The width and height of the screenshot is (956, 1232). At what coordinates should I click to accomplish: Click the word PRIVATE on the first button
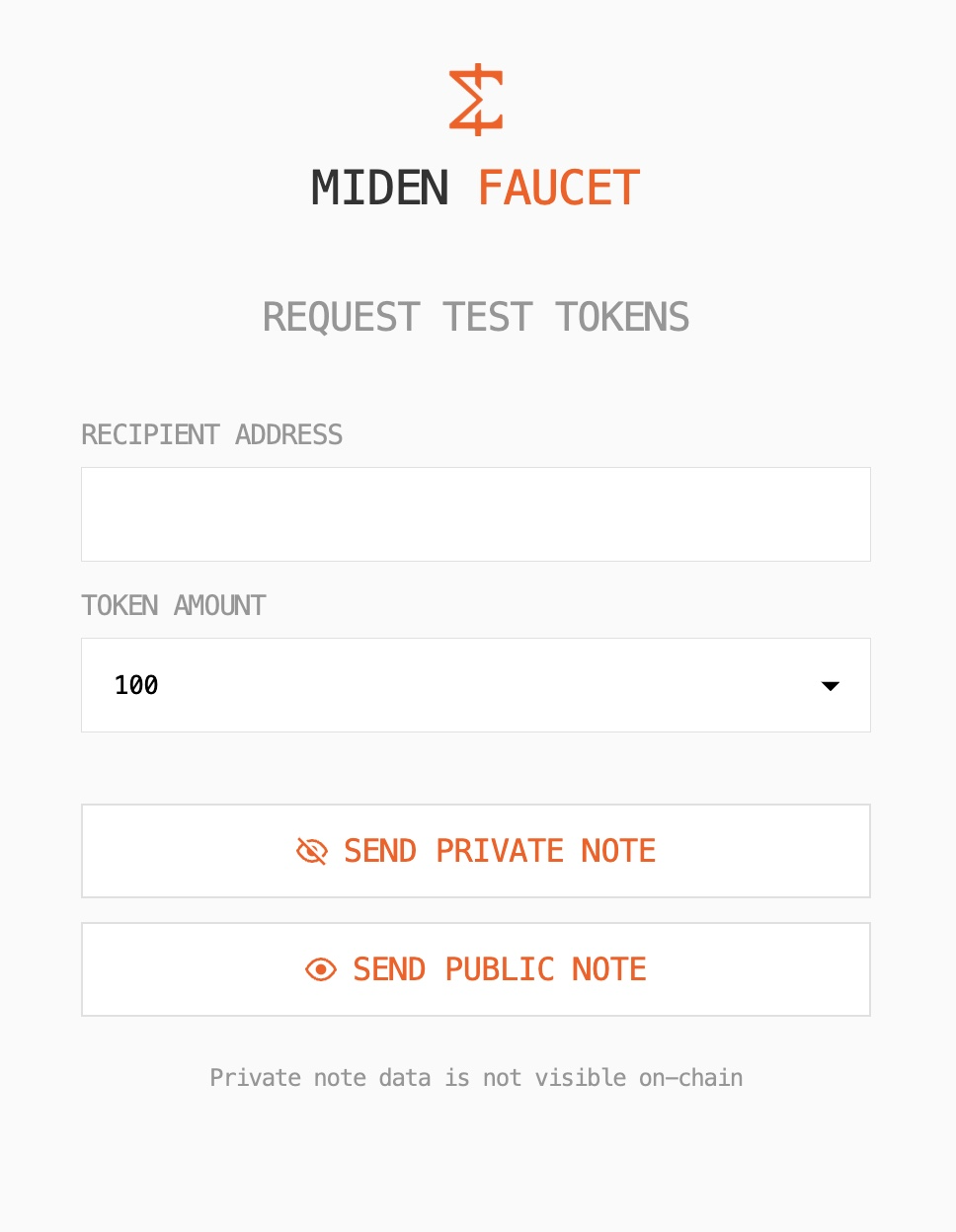coord(500,851)
